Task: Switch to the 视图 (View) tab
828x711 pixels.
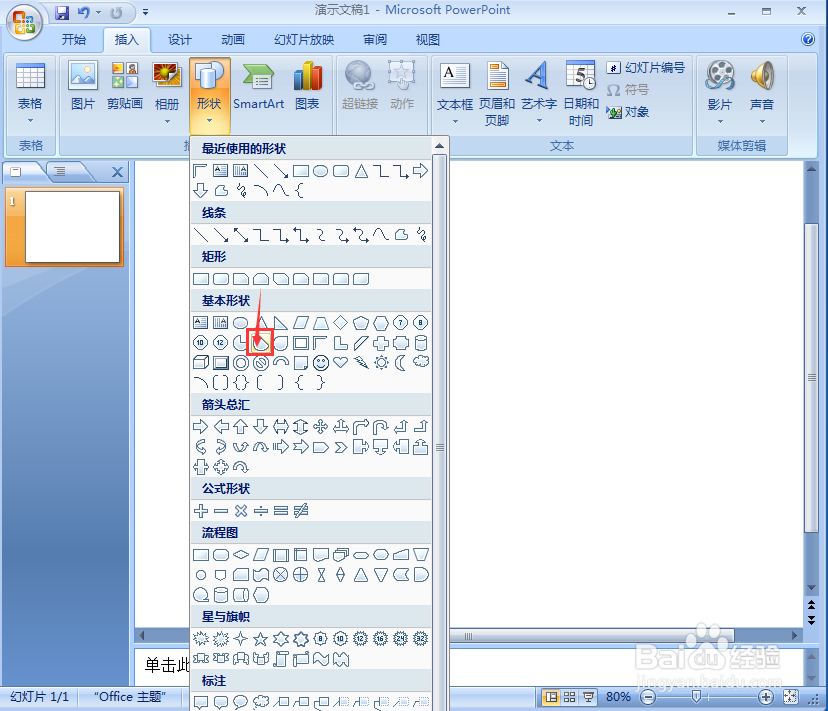Action: pos(427,40)
